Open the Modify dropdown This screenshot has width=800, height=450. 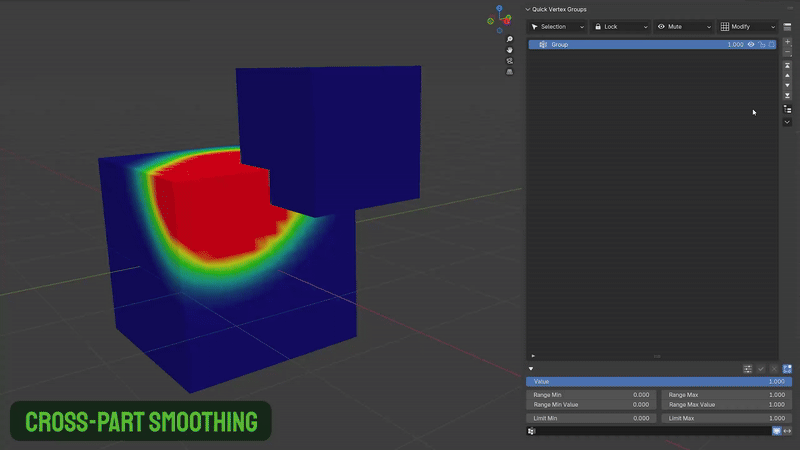coord(748,27)
